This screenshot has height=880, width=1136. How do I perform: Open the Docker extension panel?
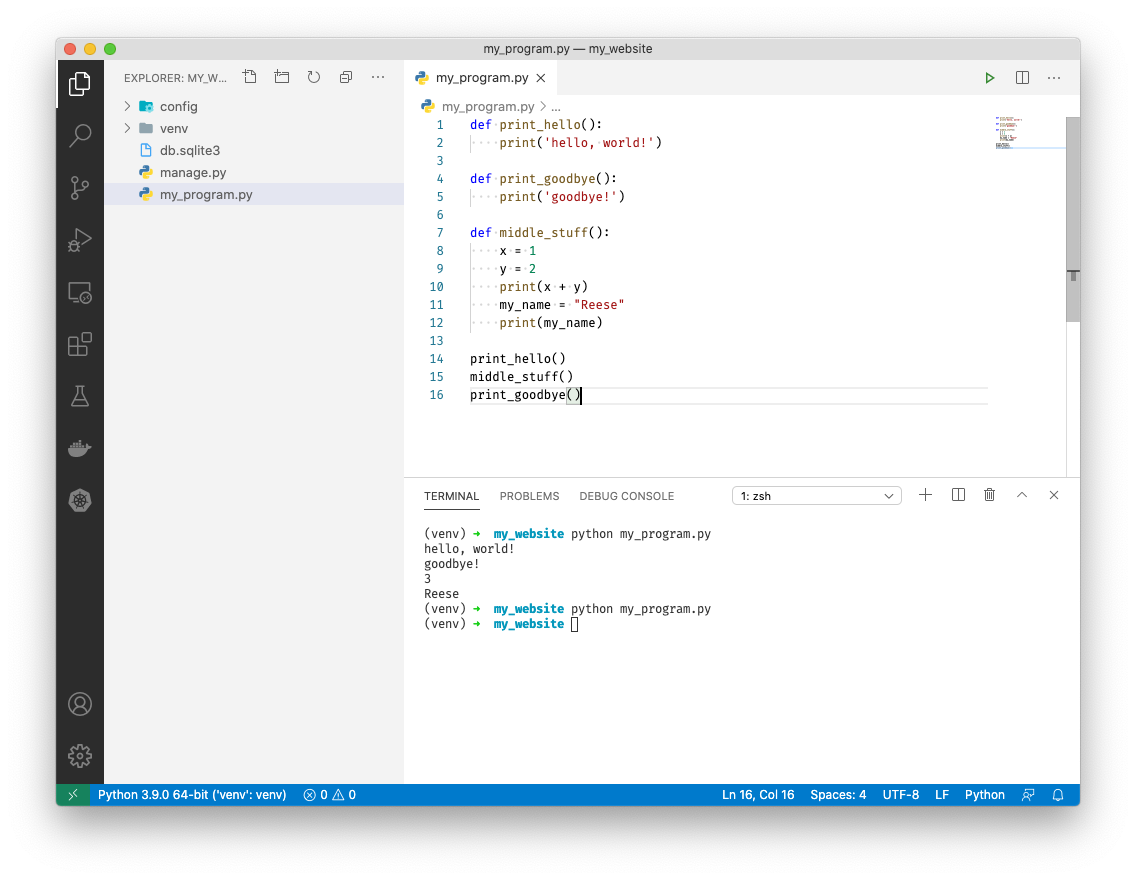(80, 448)
